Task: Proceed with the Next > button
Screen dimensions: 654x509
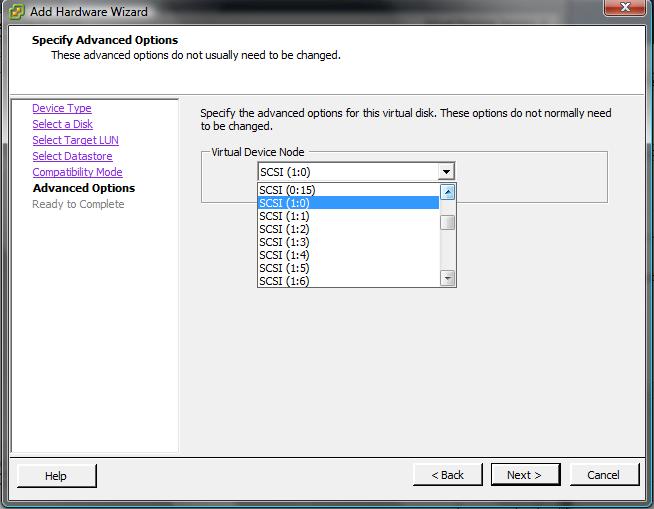Action: click(525, 475)
